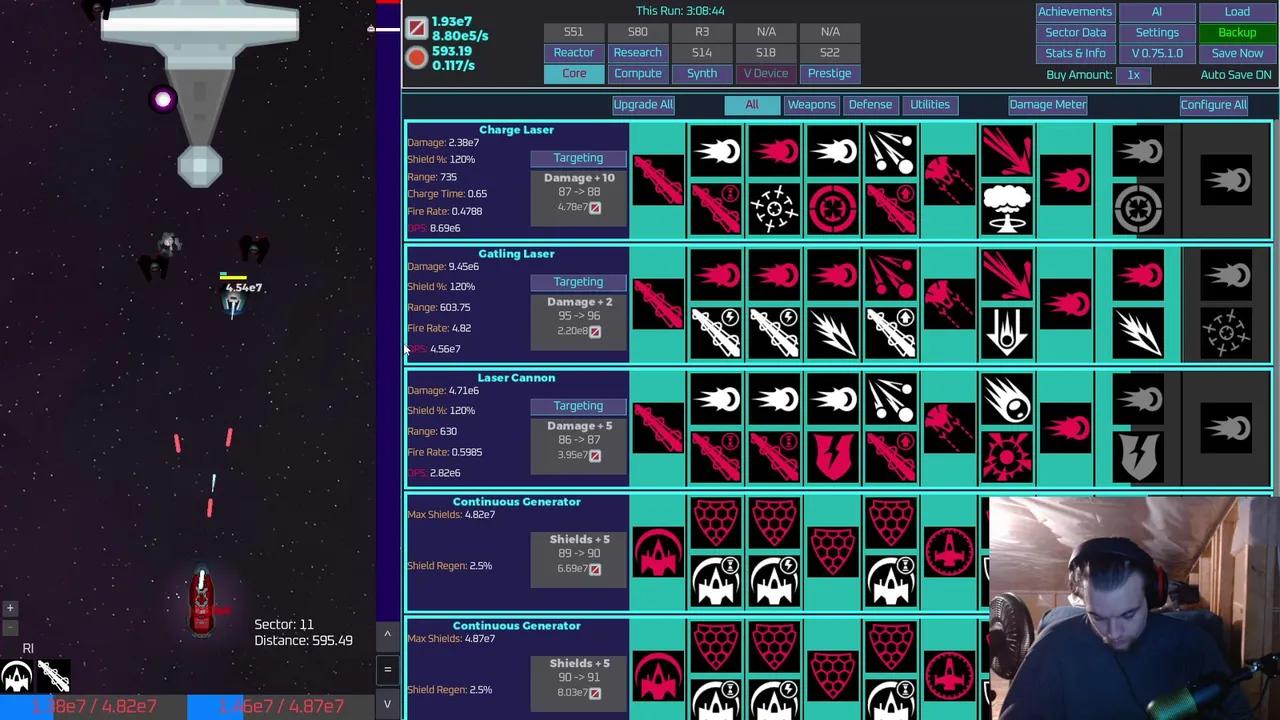This screenshot has width=1280, height=720.
Task: Open the Research screen
Action: (x=638, y=52)
